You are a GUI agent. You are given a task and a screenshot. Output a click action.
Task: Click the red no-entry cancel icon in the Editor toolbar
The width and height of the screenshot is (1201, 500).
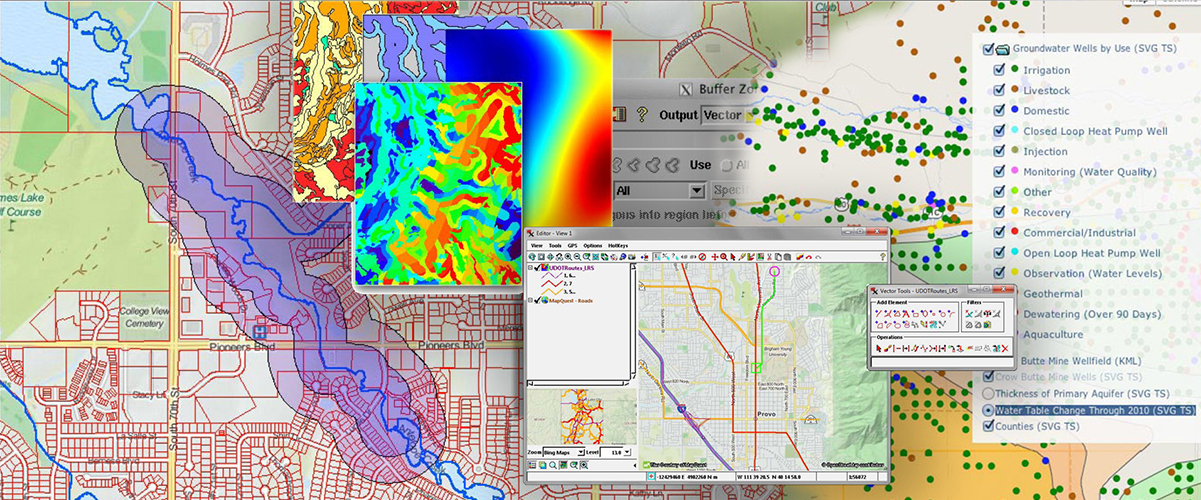[702, 256]
